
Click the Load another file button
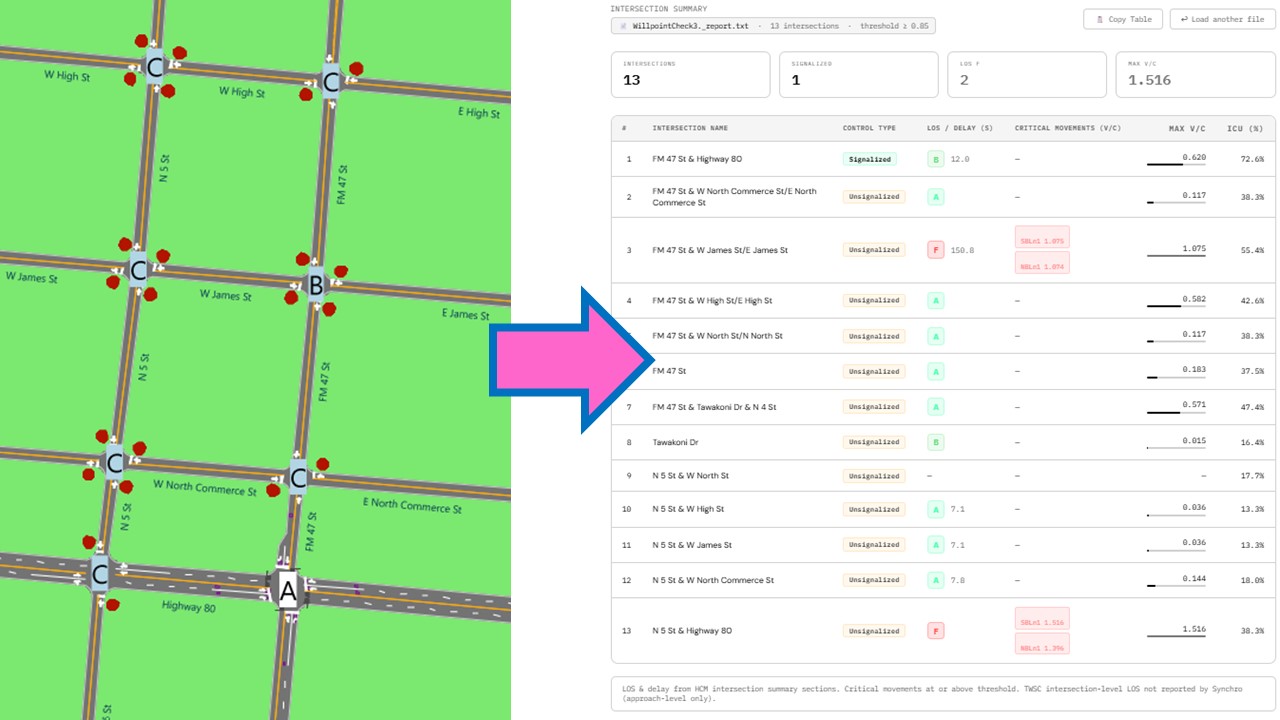pyautogui.click(x=1222, y=19)
